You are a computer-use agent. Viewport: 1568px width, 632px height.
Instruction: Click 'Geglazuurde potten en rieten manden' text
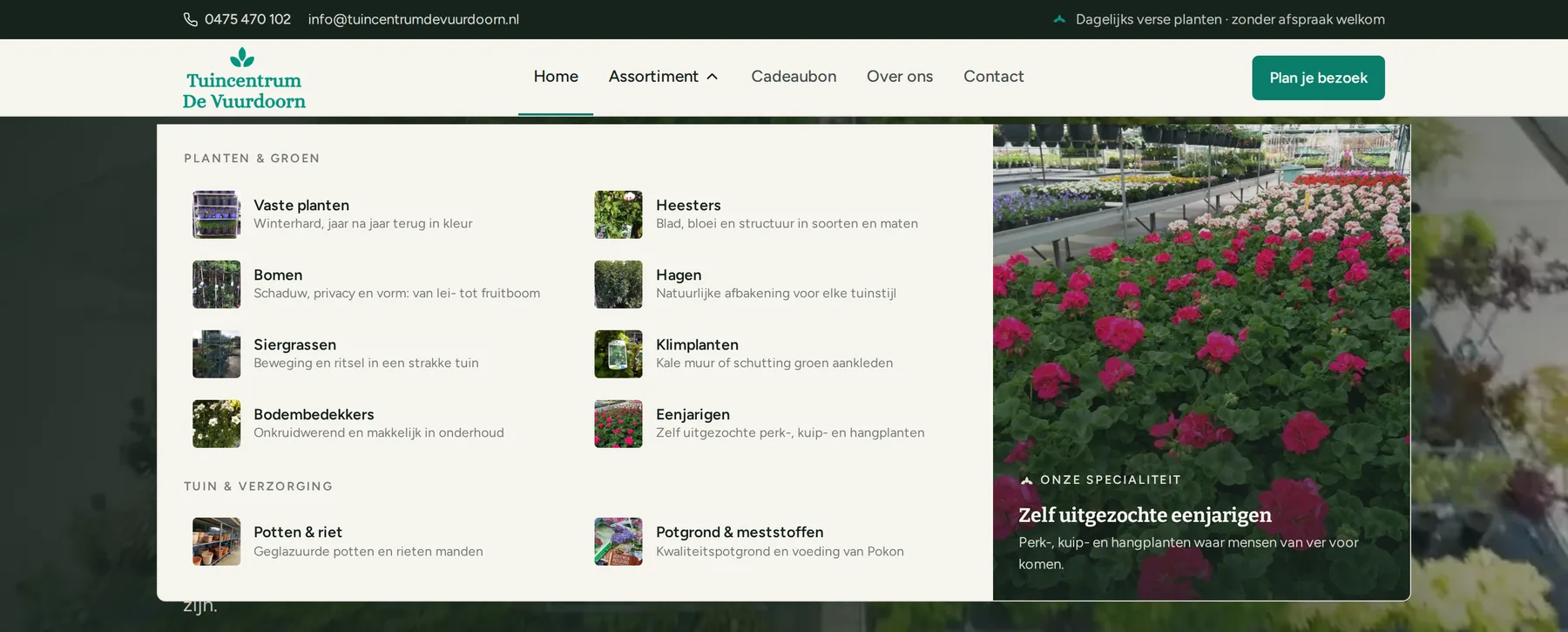[x=368, y=552]
